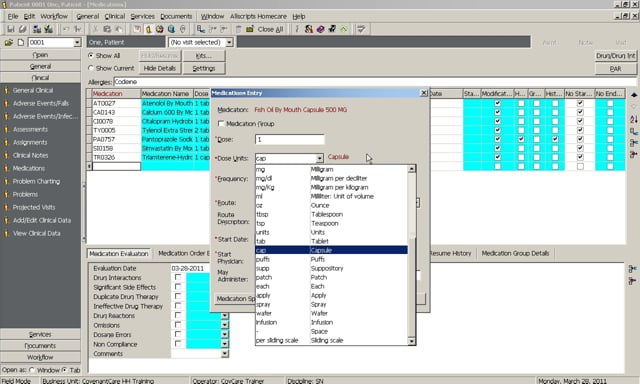The height and width of the screenshot is (384, 640).
Task: Switch to the Resume History tab
Action: (450, 253)
